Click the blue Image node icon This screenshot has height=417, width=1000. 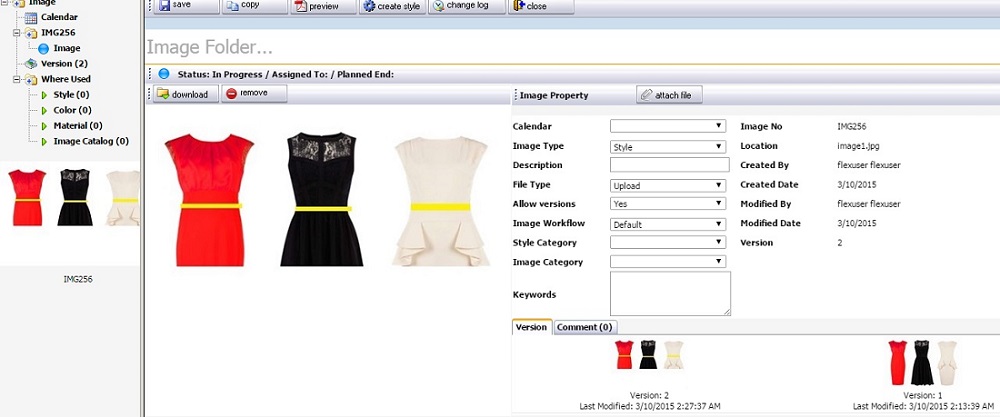43,48
